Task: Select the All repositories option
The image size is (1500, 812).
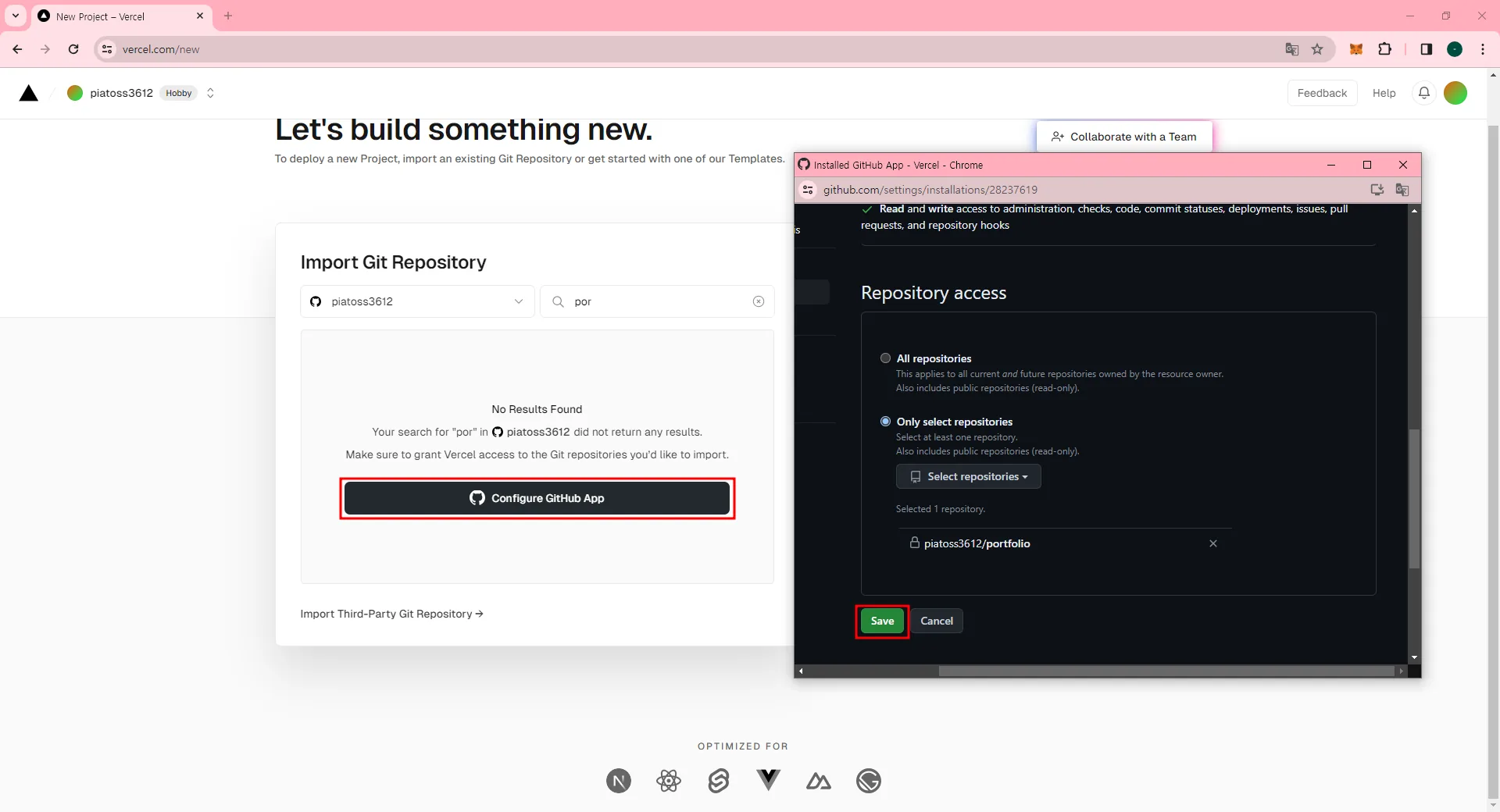Action: 885,358
